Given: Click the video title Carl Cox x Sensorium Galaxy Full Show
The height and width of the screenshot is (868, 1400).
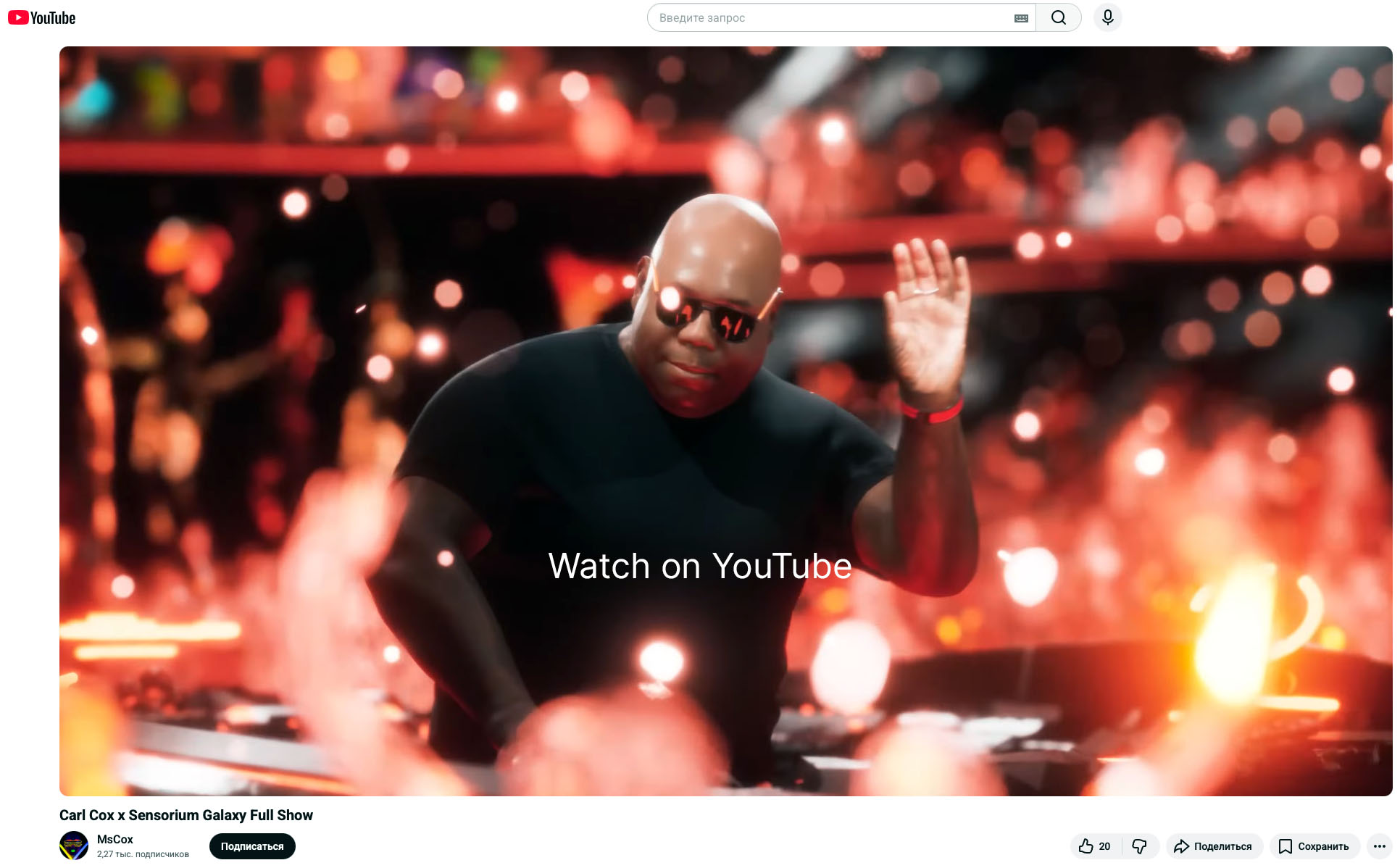Looking at the screenshot, I should pos(186,815).
